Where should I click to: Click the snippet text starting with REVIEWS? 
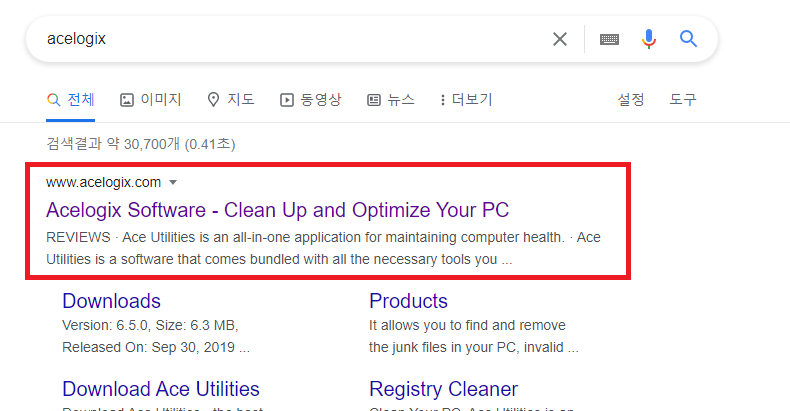[323, 248]
